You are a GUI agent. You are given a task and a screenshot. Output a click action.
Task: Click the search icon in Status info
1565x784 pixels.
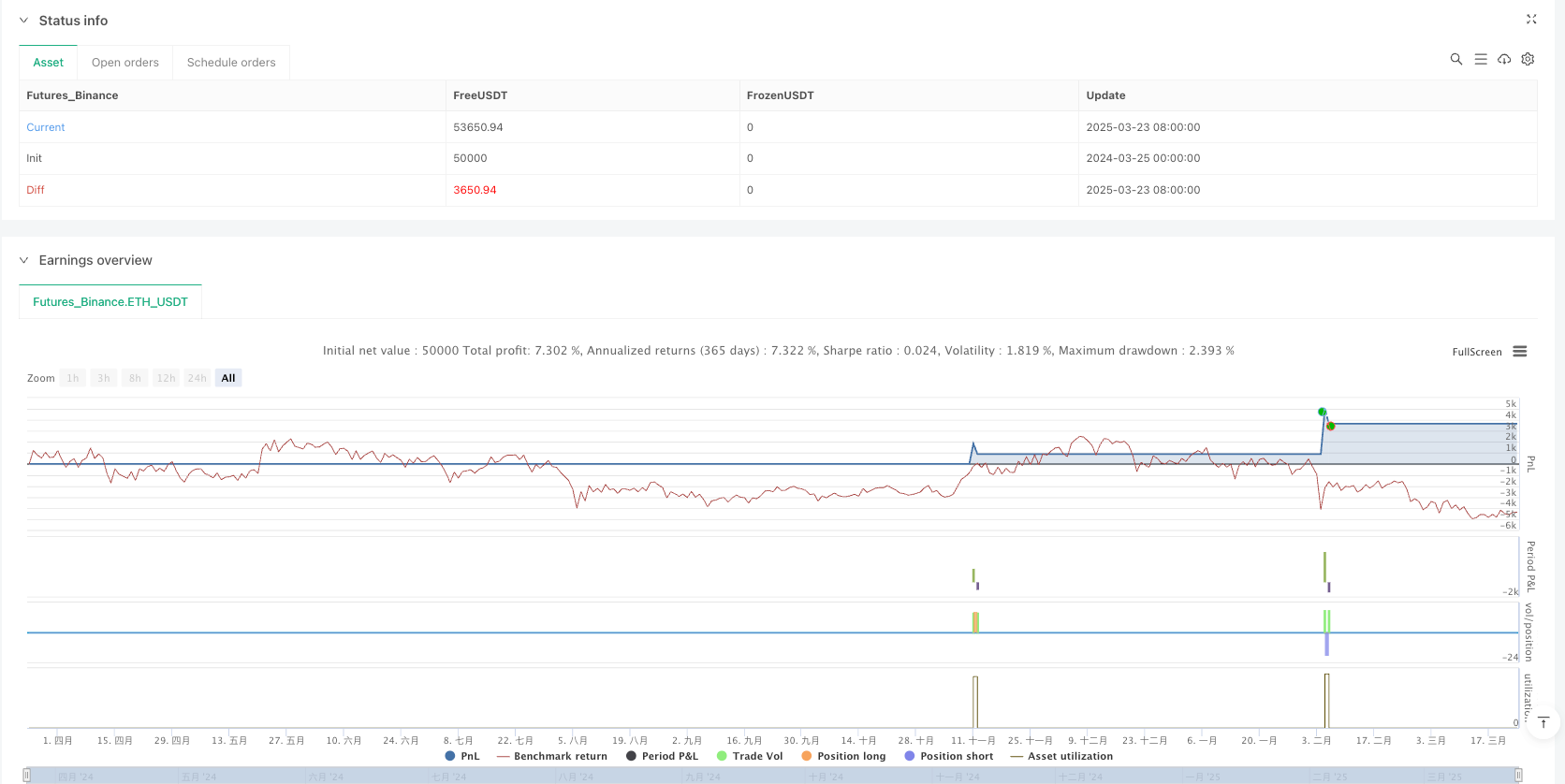[1455, 59]
